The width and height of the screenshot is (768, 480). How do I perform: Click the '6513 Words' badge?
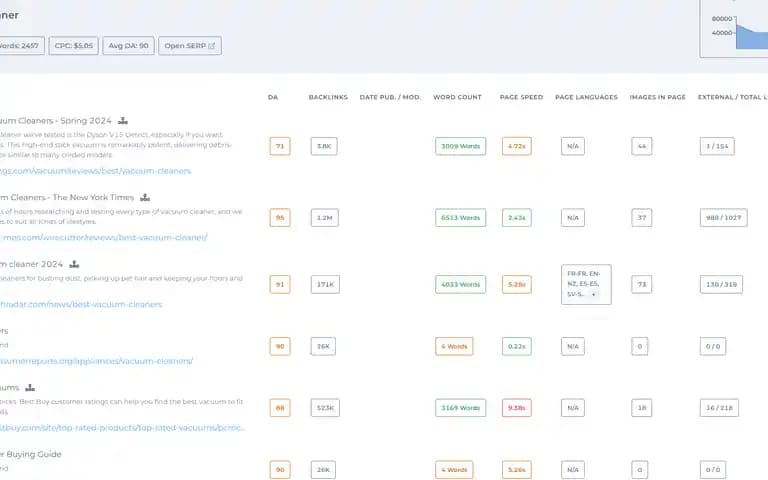tap(460, 217)
